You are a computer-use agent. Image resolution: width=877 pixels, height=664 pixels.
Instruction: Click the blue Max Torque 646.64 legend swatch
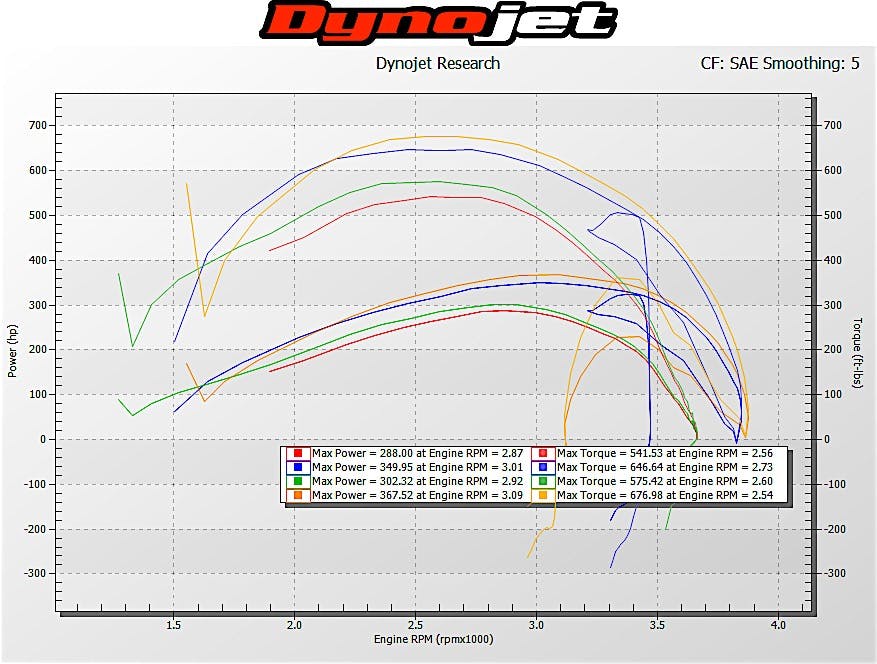[543, 467]
